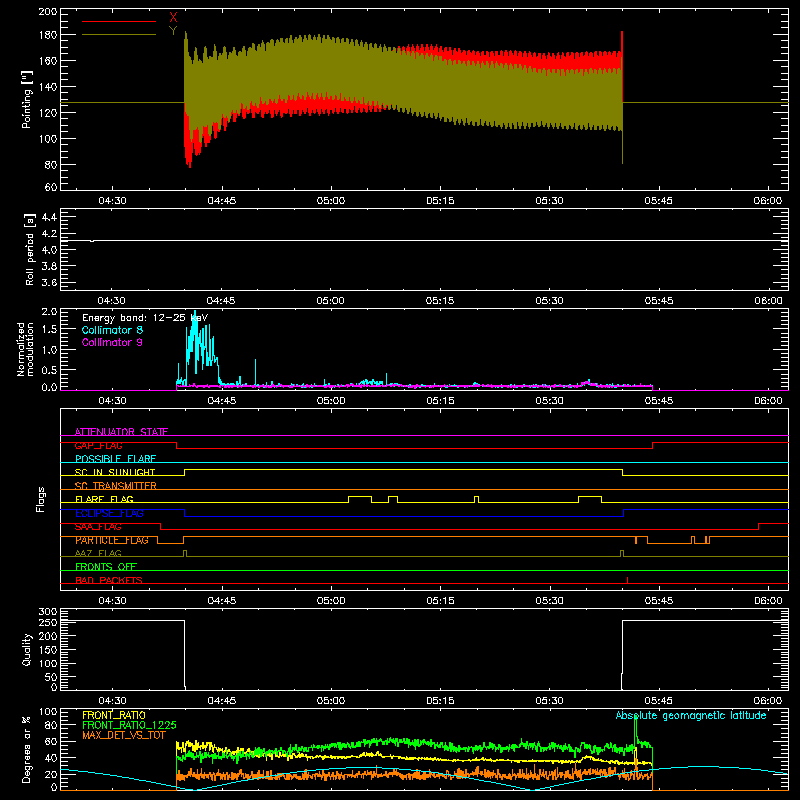Click the GAP_FLAG label

tap(98, 445)
